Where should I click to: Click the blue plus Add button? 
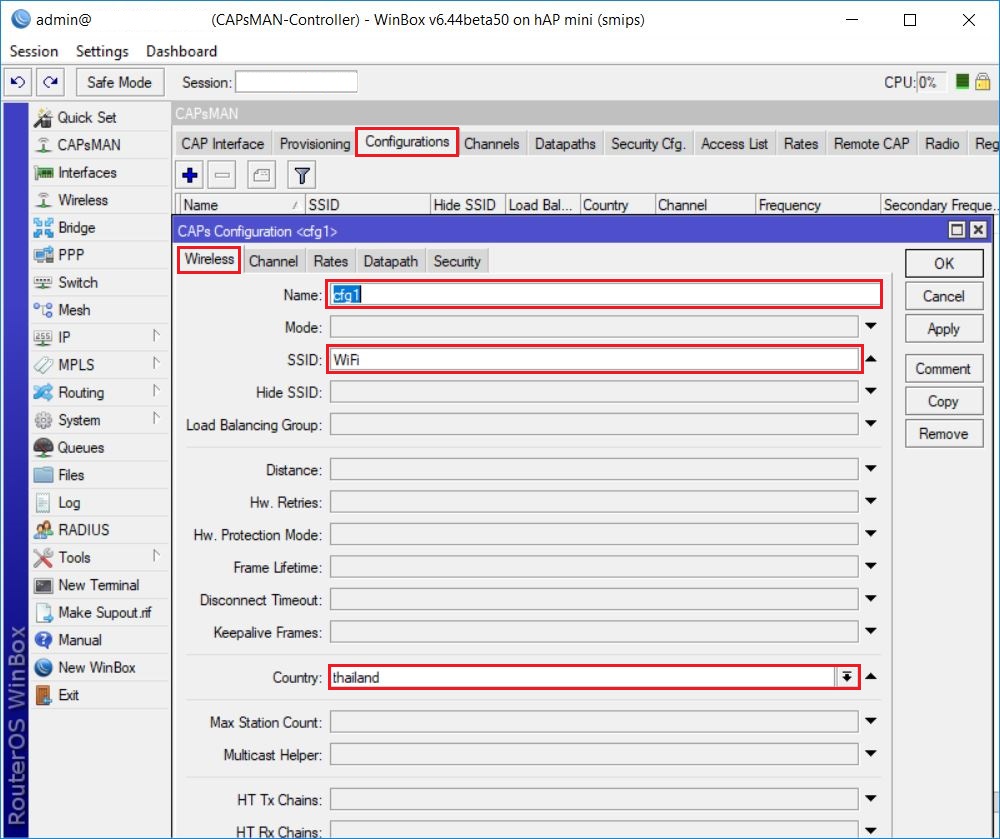click(x=189, y=175)
